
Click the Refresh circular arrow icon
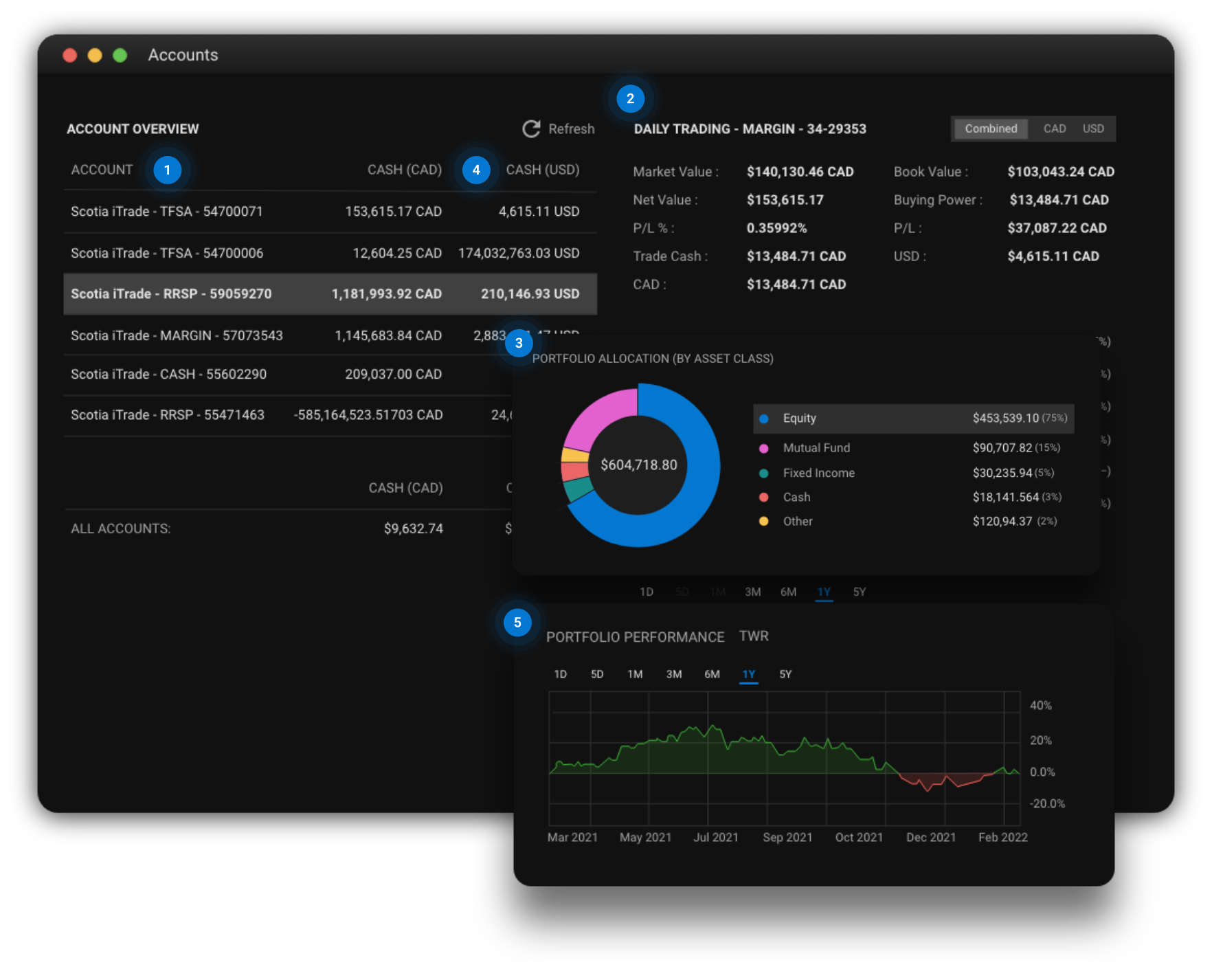pos(531,129)
